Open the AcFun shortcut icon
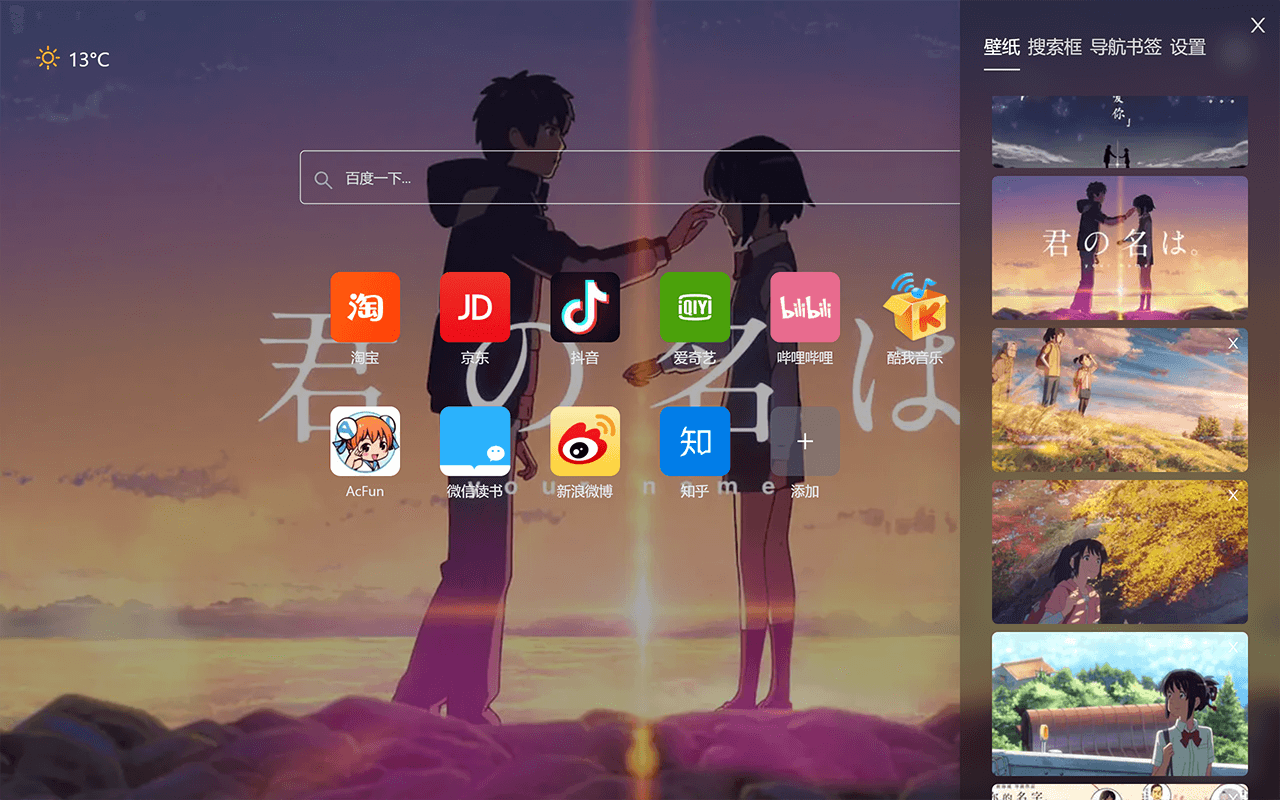Viewport: 1280px width, 800px height. point(365,441)
